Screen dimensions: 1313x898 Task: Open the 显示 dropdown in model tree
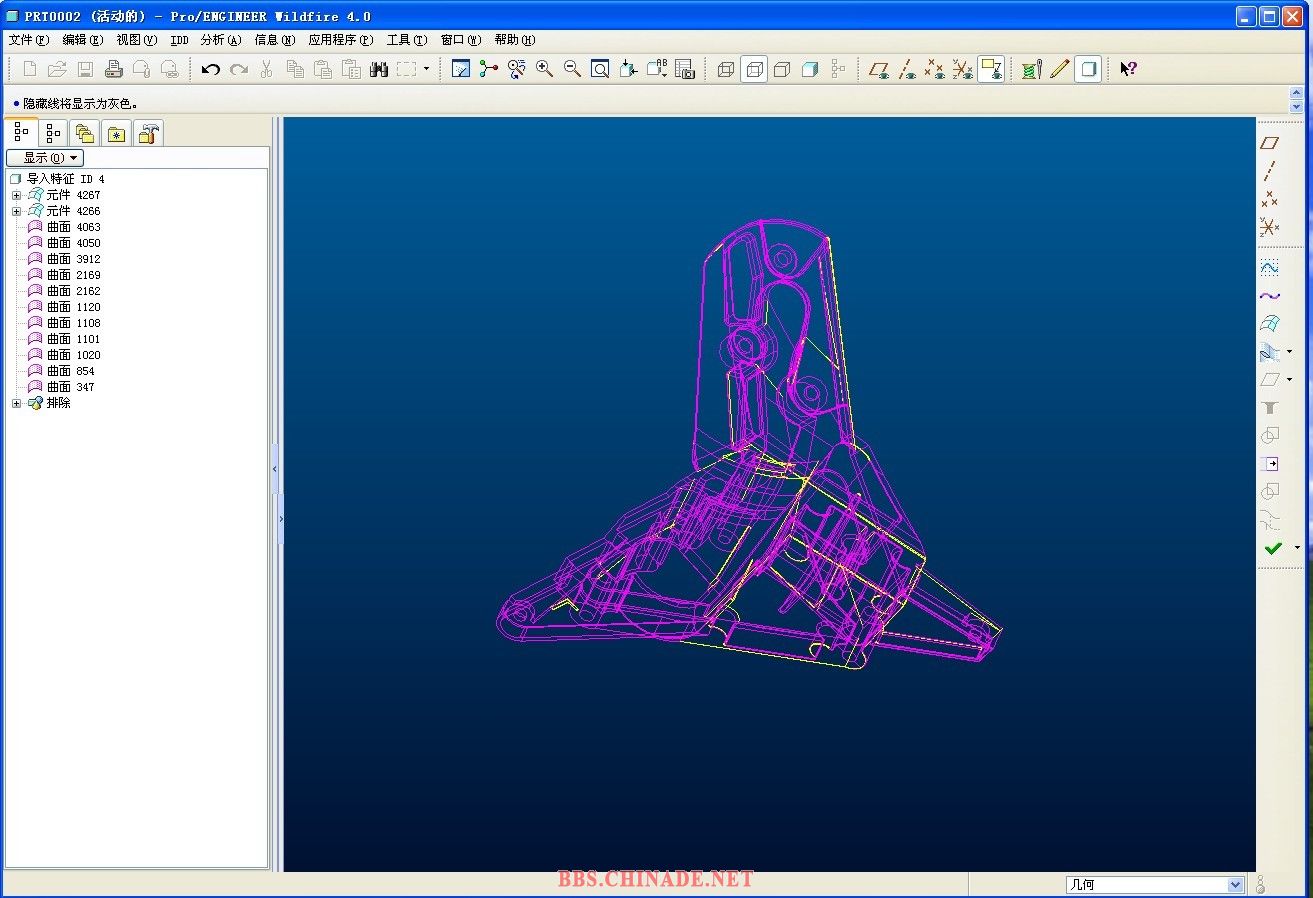45,158
